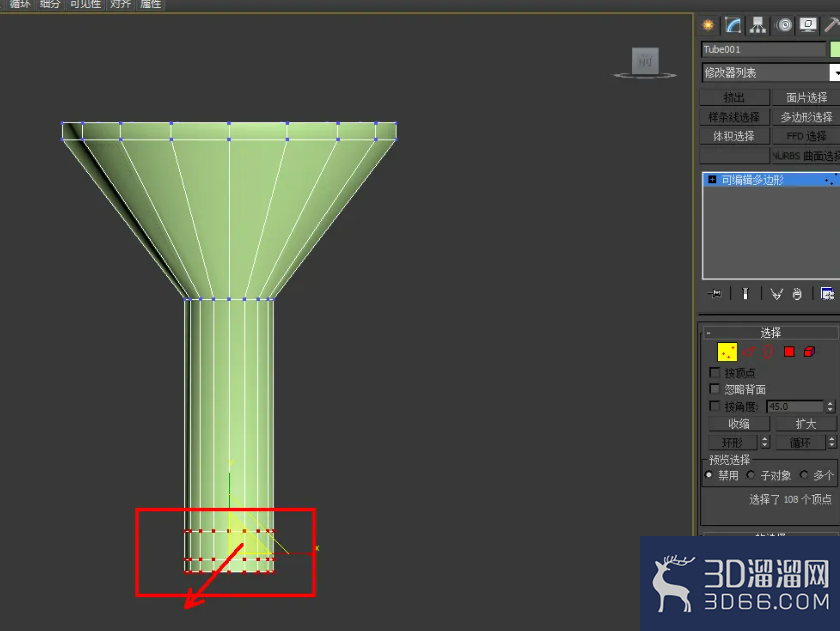Click the 样条线选择 modifier button

tap(734, 117)
